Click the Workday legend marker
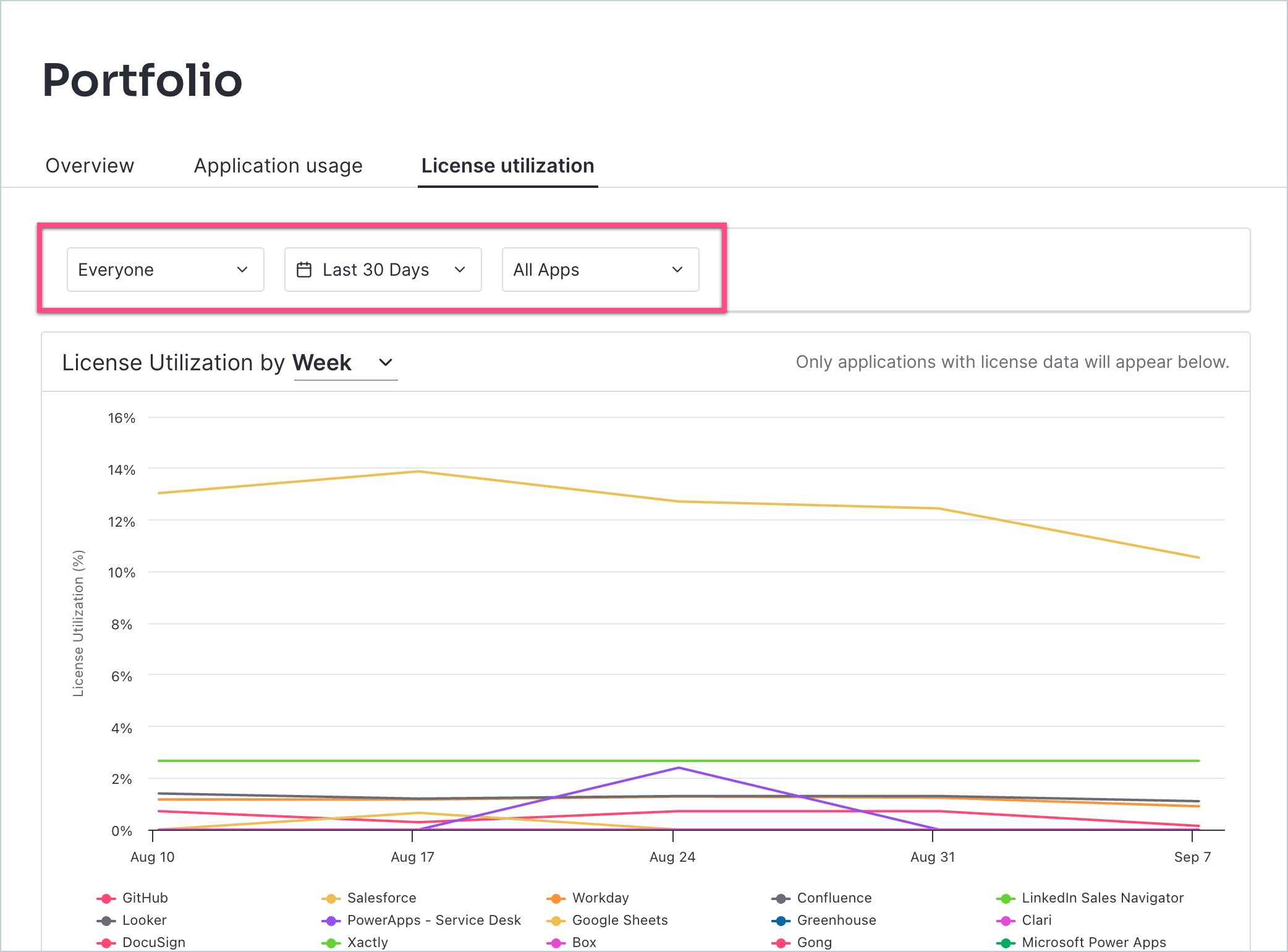The width and height of the screenshot is (1288, 952). pyautogui.click(x=556, y=898)
